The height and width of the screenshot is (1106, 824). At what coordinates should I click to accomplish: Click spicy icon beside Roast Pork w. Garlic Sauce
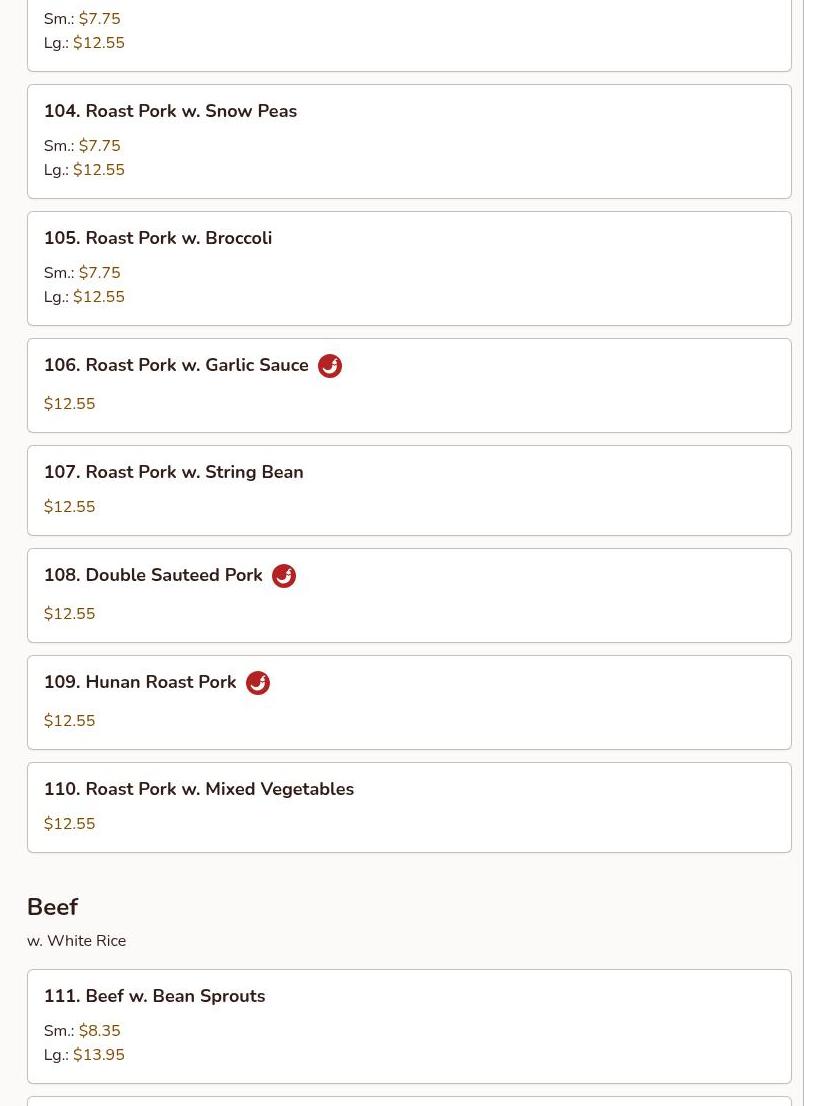tap(330, 366)
